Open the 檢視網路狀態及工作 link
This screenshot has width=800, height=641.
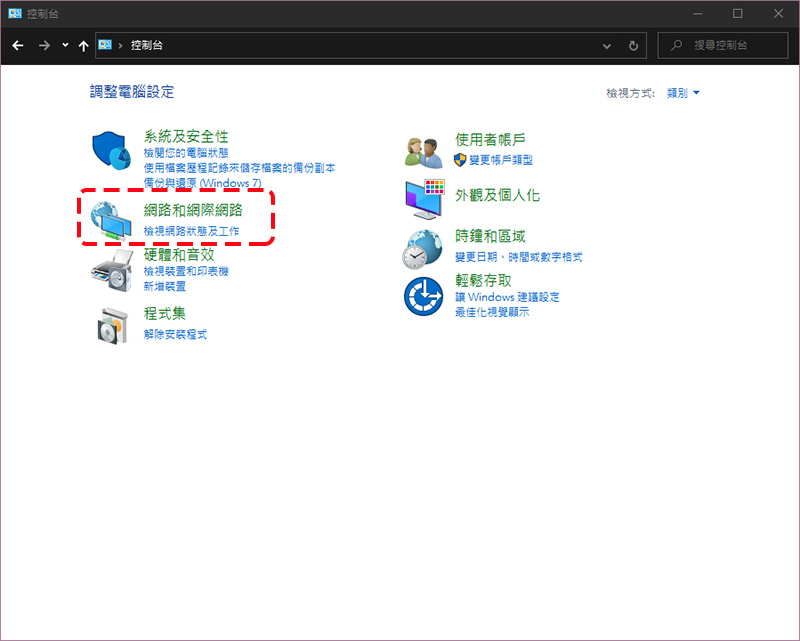pyautogui.click(x=191, y=231)
